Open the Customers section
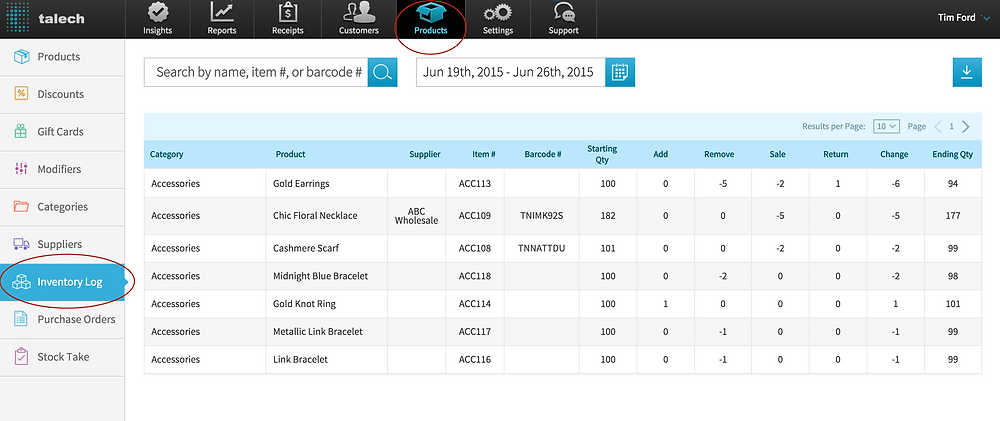Viewport: 1000px width, 421px height. [x=358, y=19]
